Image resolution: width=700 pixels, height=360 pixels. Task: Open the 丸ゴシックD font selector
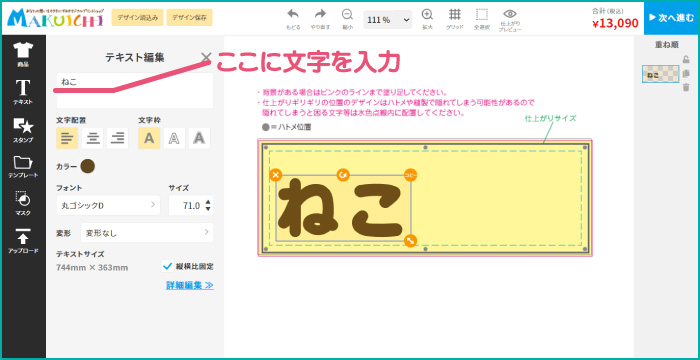[108, 205]
